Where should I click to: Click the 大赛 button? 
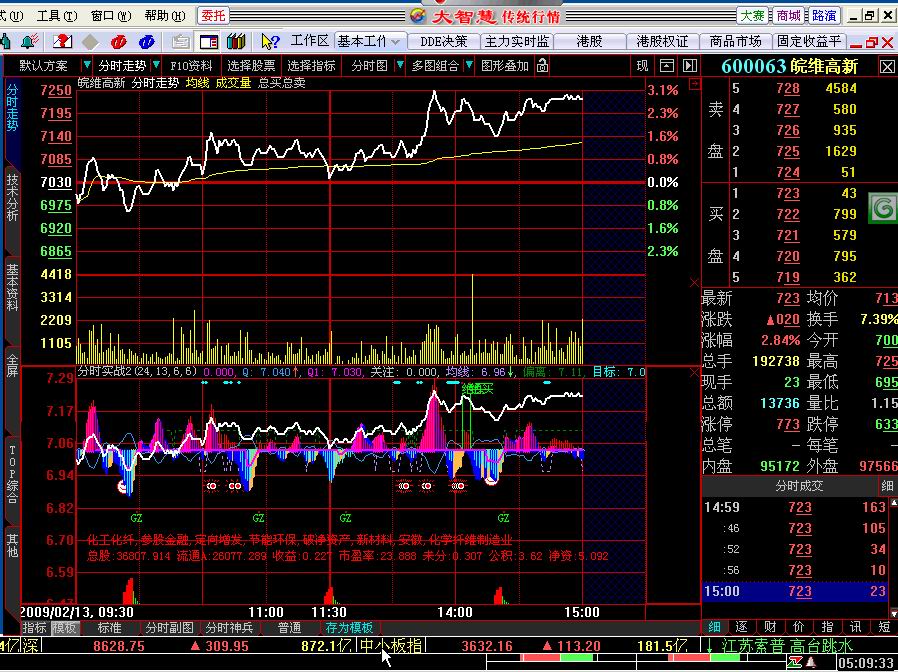(x=753, y=15)
